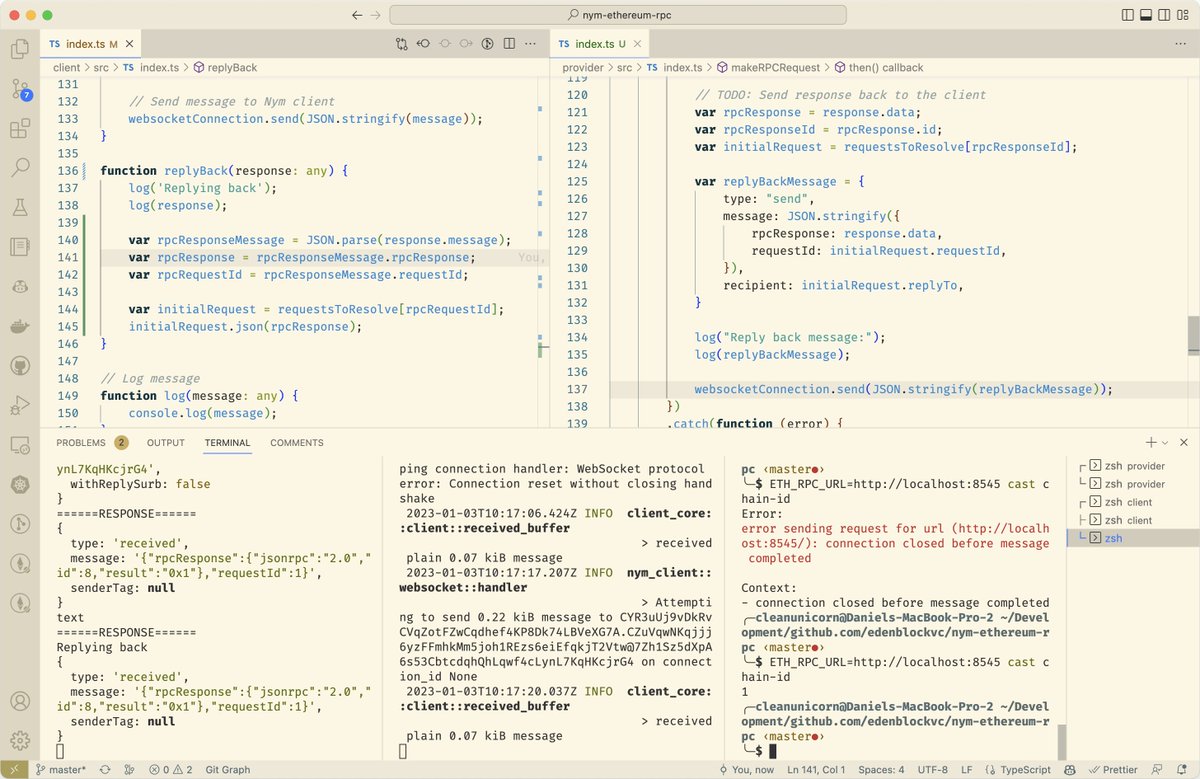The width and height of the screenshot is (1200, 779).
Task: Click Split Editor Right in left editor group
Action: pyautogui.click(x=510, y=44)
